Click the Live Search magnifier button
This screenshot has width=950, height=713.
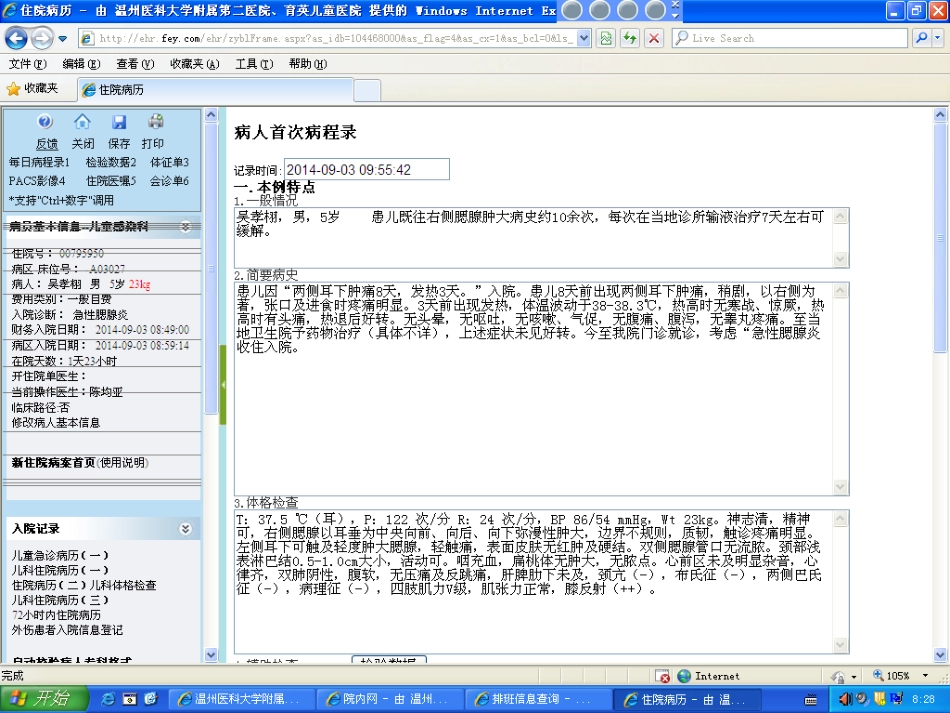(x=921, y=38)
